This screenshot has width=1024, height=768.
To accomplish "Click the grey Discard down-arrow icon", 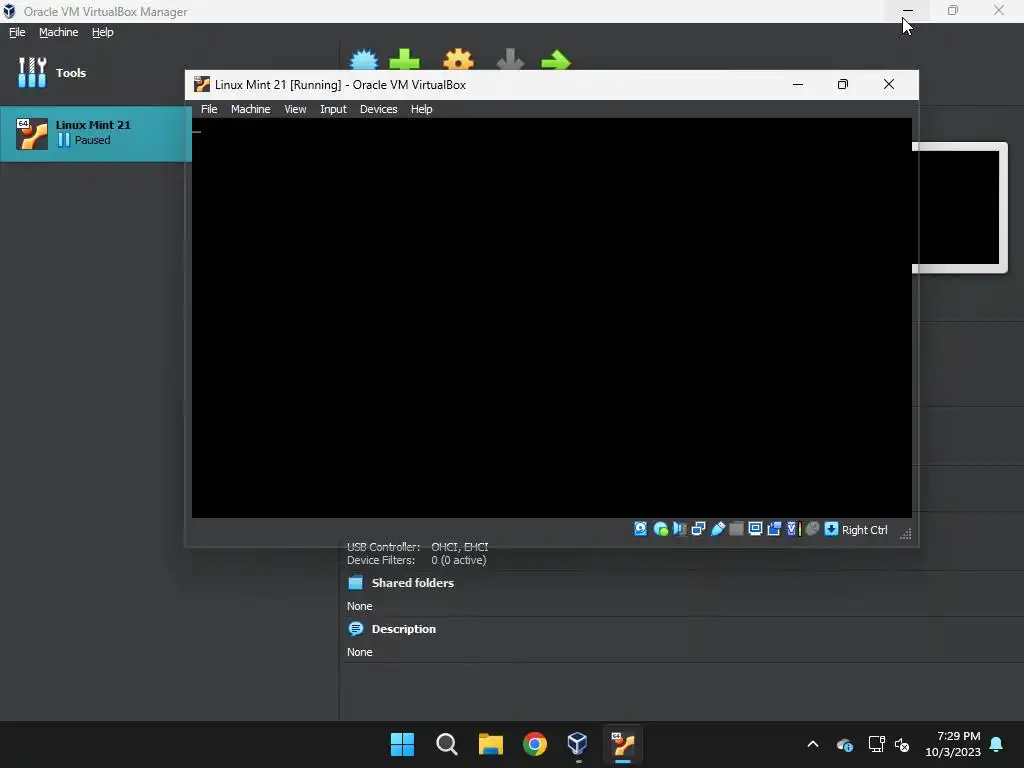I will point(510,59).
